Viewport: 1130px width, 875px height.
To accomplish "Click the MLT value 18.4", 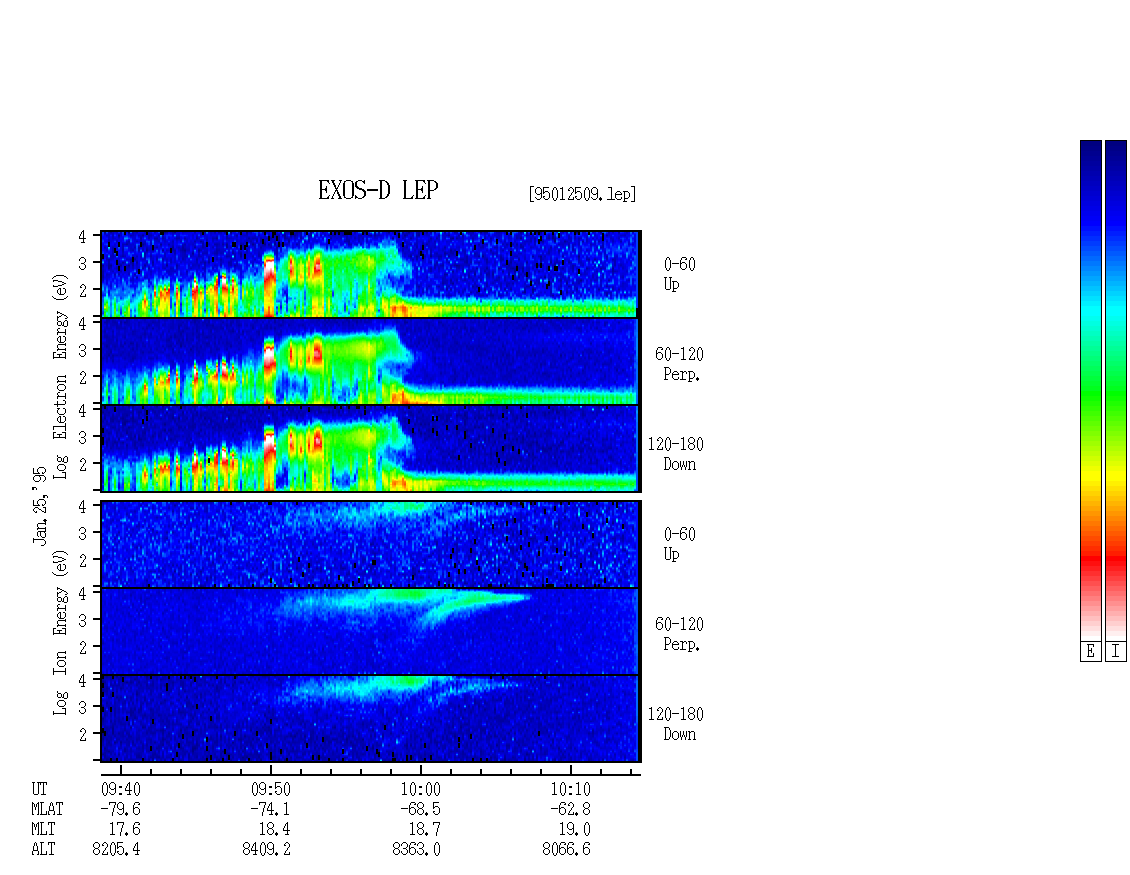I will pos(275,830).
